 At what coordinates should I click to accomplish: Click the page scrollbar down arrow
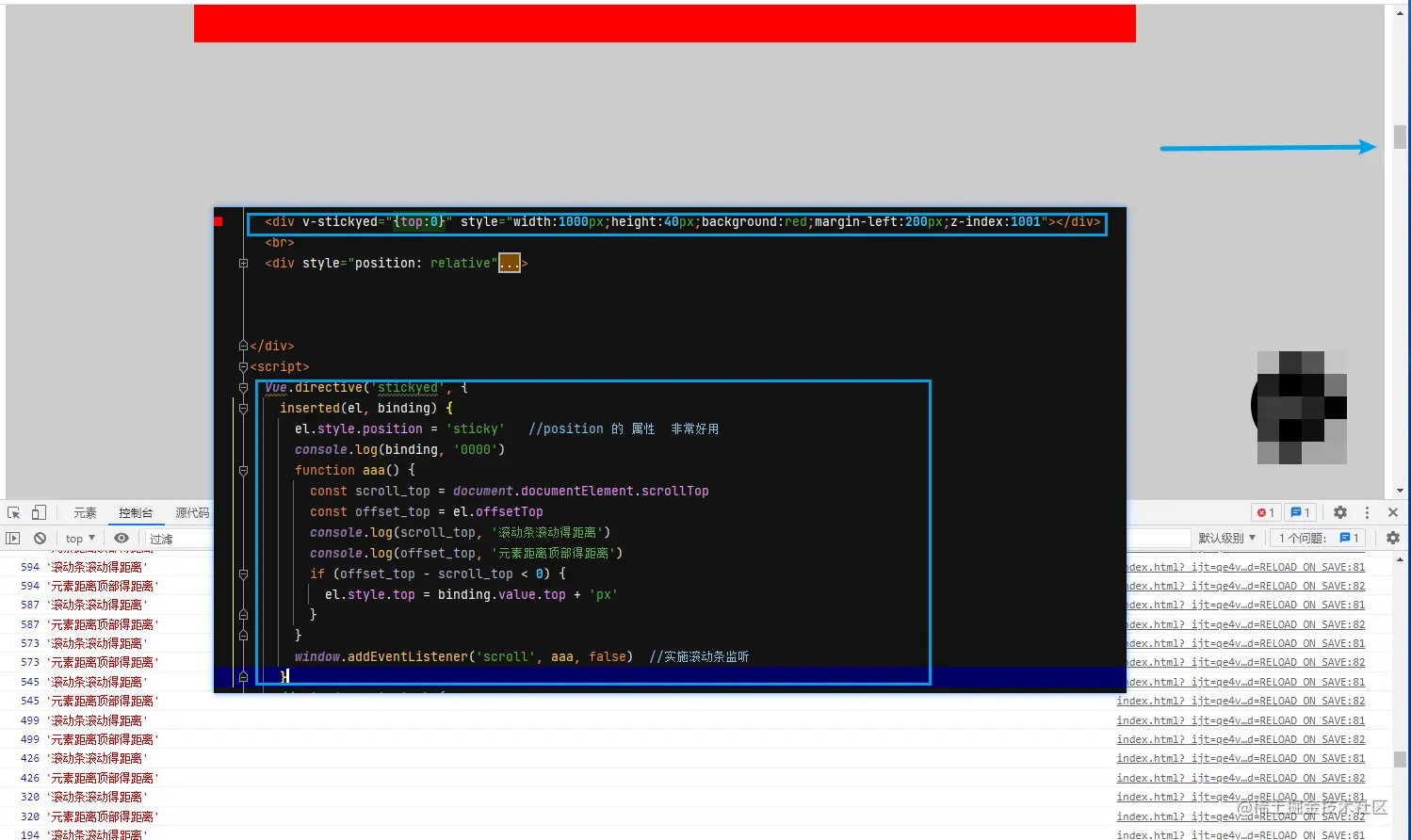point(1400,491)
